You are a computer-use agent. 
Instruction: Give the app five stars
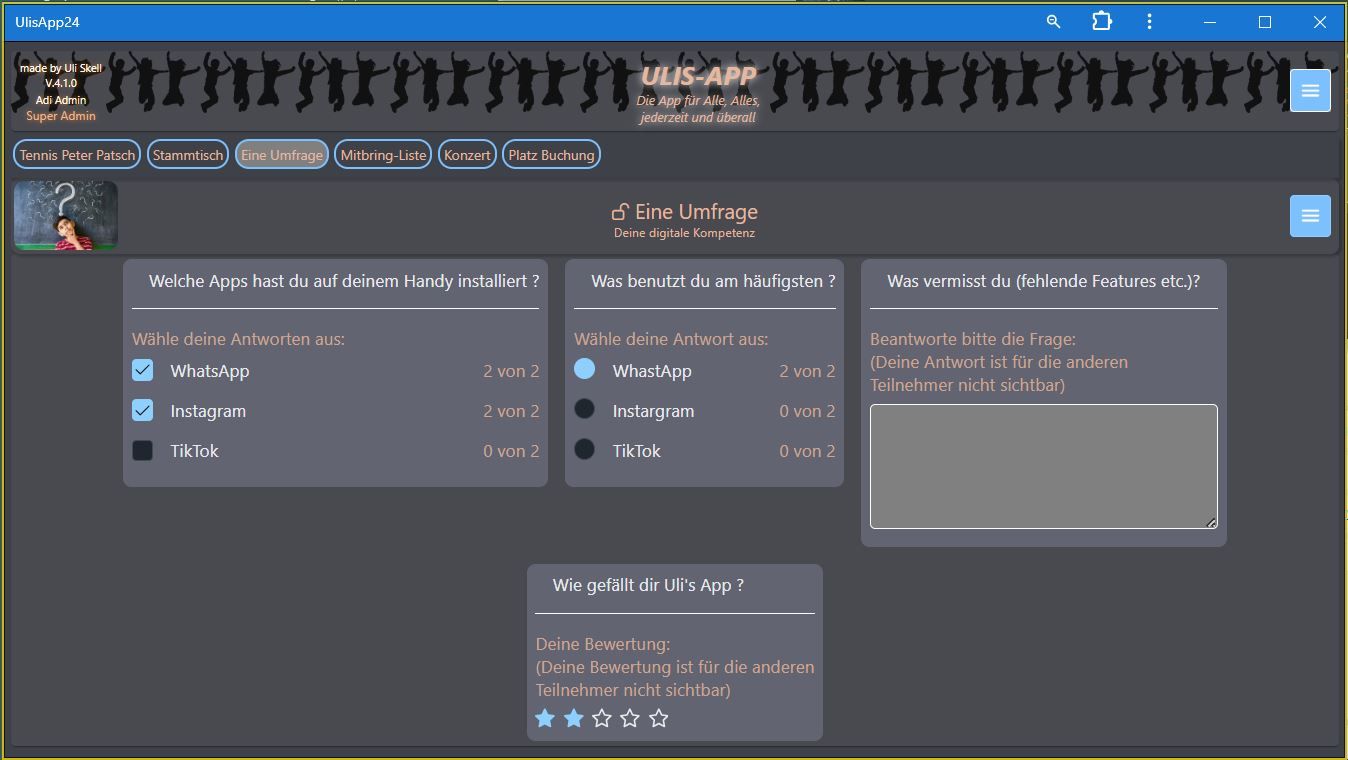pyautogui.click(x=658, y=718)
